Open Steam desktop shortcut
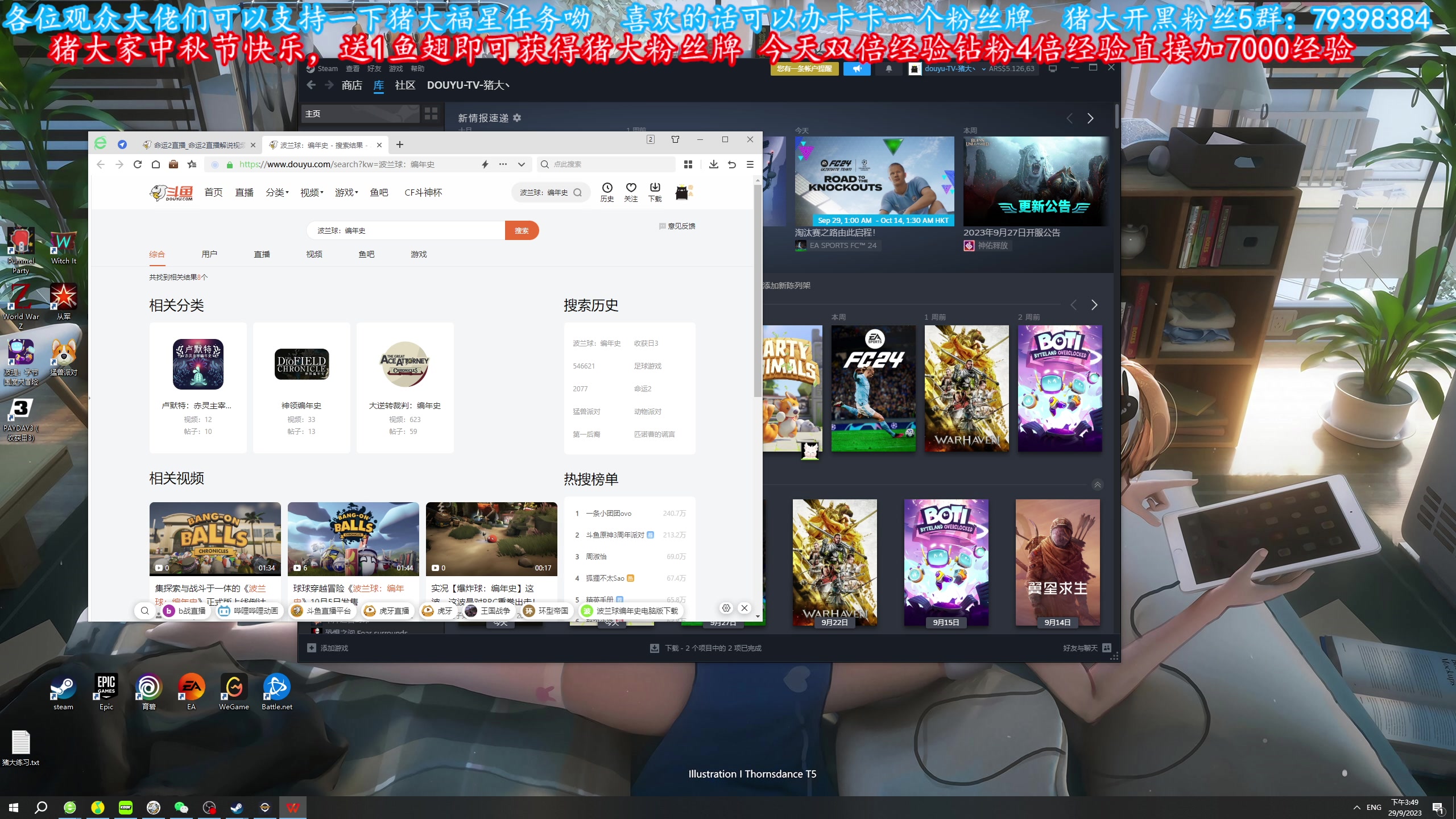 point(63,692)
